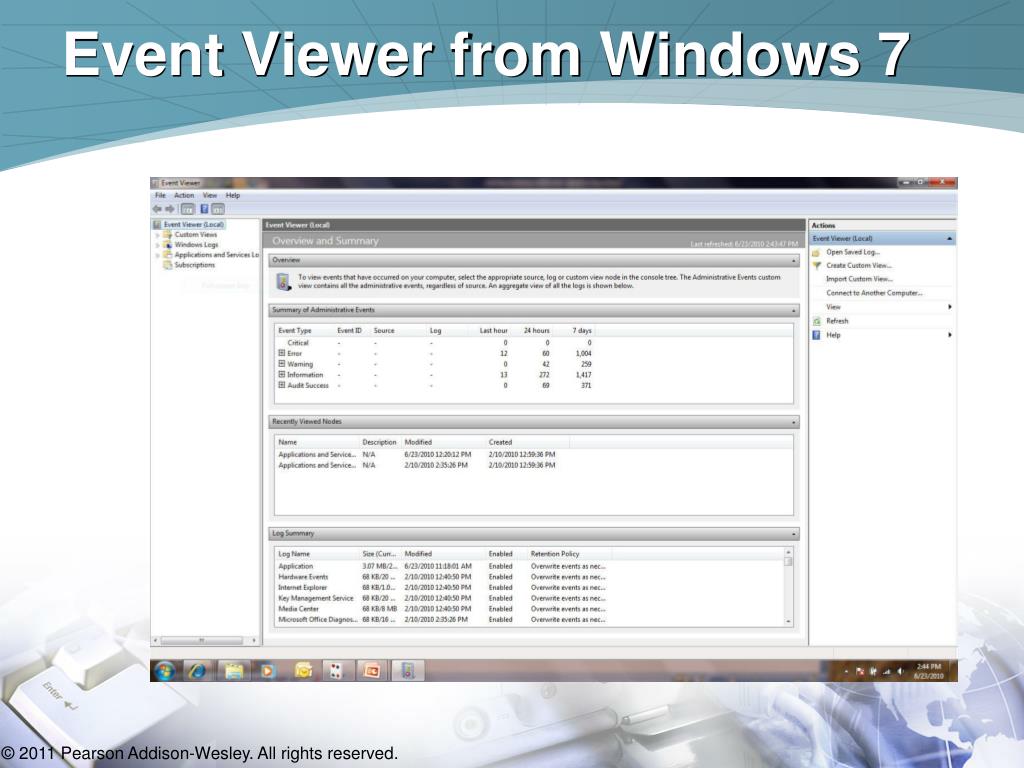The height and width of the screenshot is (768, 1024).
Task: Click the Subscriptions icon in the tree
Action: pyautogui.click(x=167, y=264)
